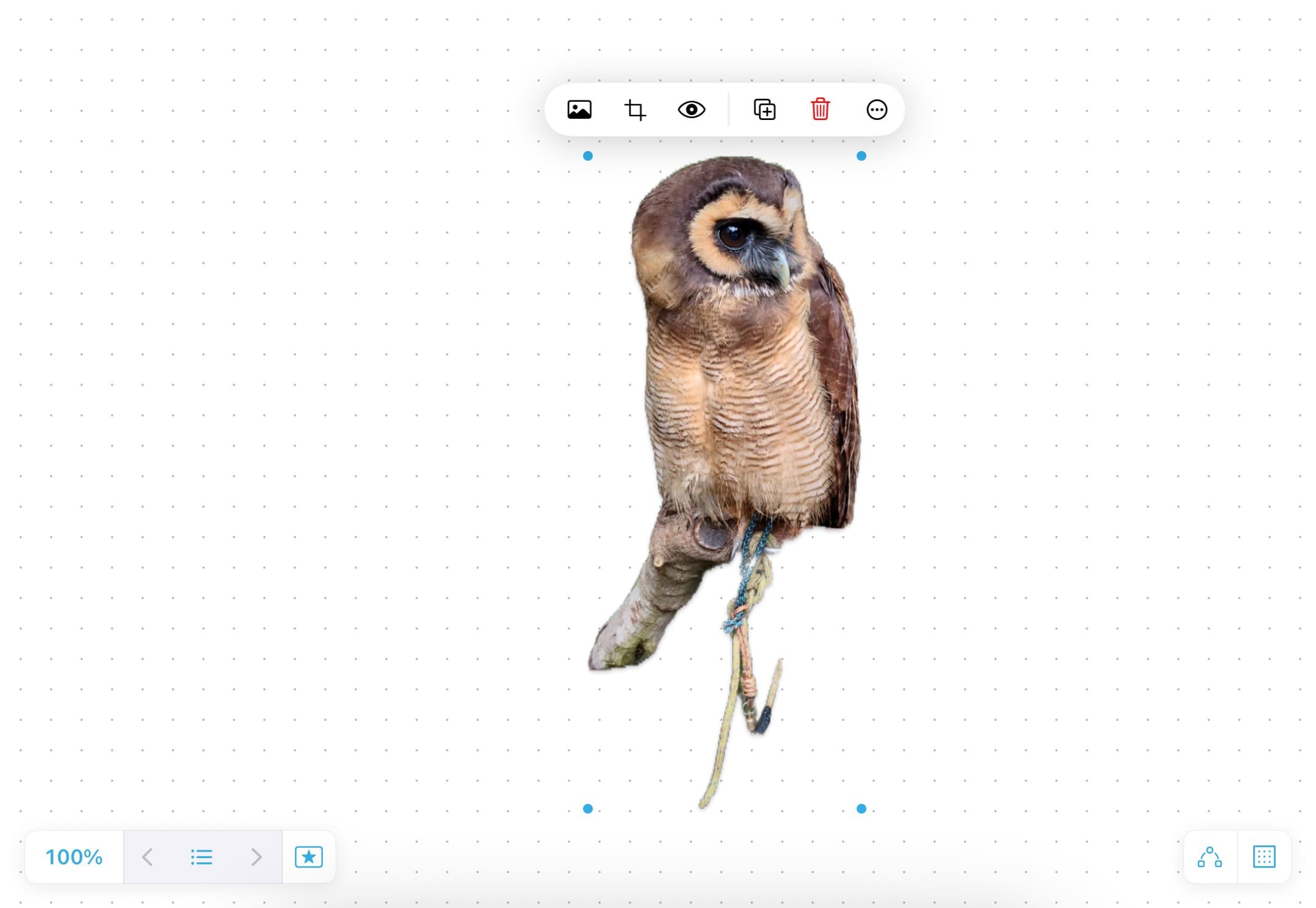Click the top-right selection handle
1316x908 pixels.
click(x=861, y=156)
